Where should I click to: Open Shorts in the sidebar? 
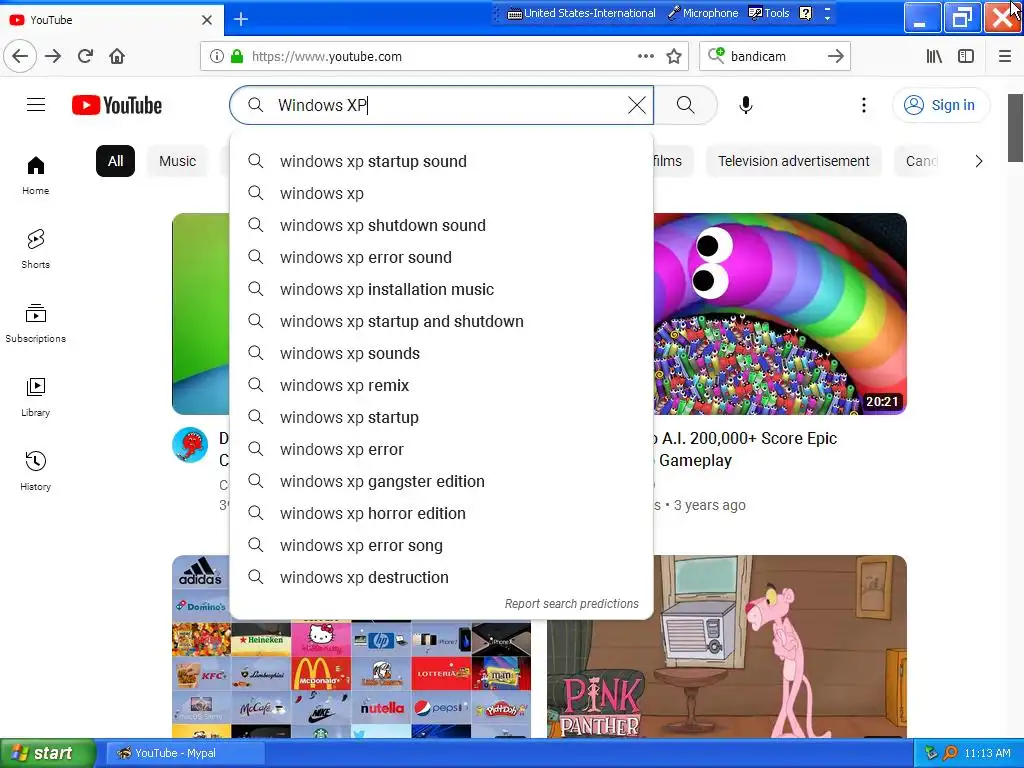coord(35,249)
